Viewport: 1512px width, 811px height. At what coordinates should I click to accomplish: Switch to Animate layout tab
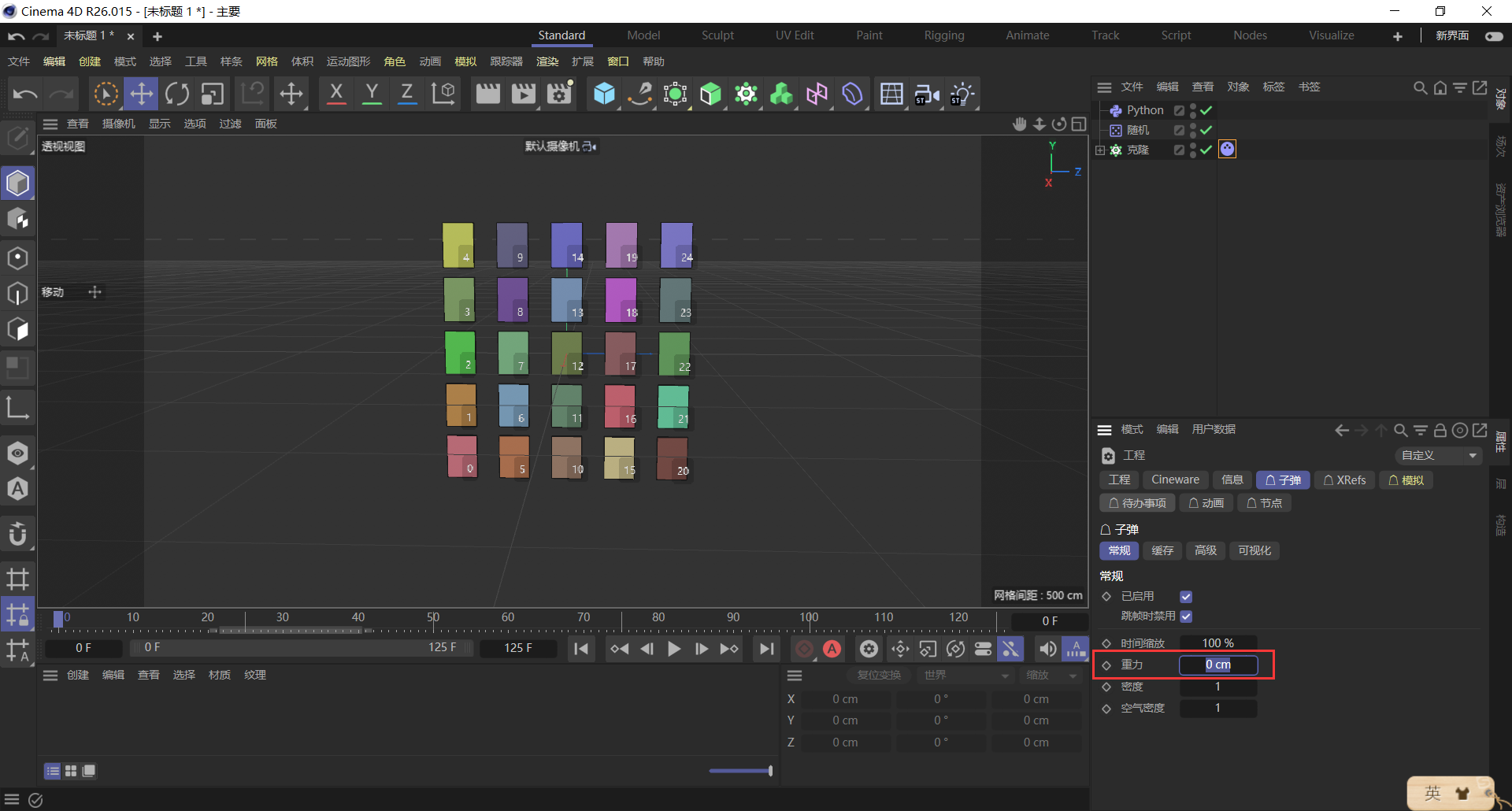(x=1027, y=35)
